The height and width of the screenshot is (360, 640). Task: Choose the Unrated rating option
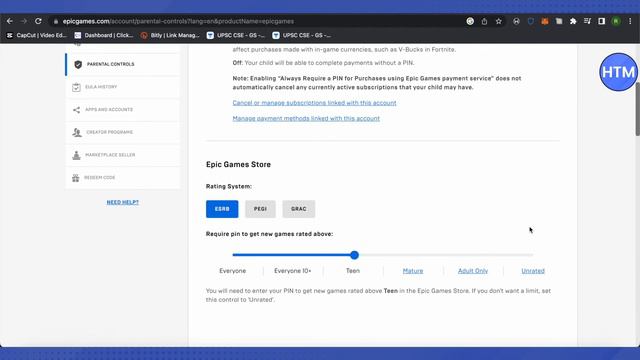(x=533, y=271)
